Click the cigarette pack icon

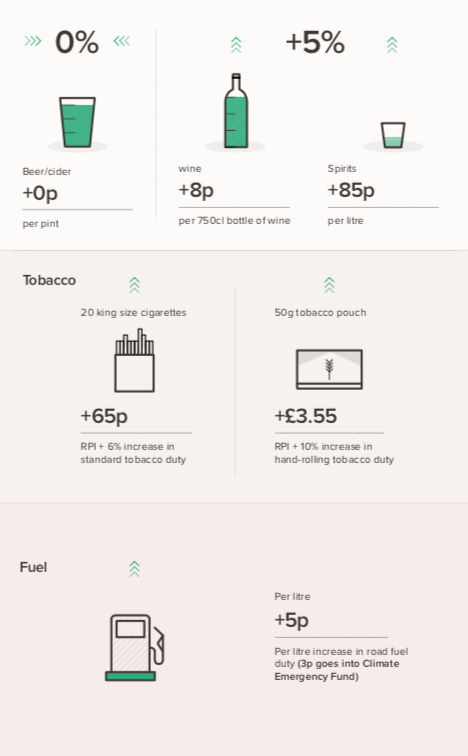pyautogui.click(x=134, y=360)
